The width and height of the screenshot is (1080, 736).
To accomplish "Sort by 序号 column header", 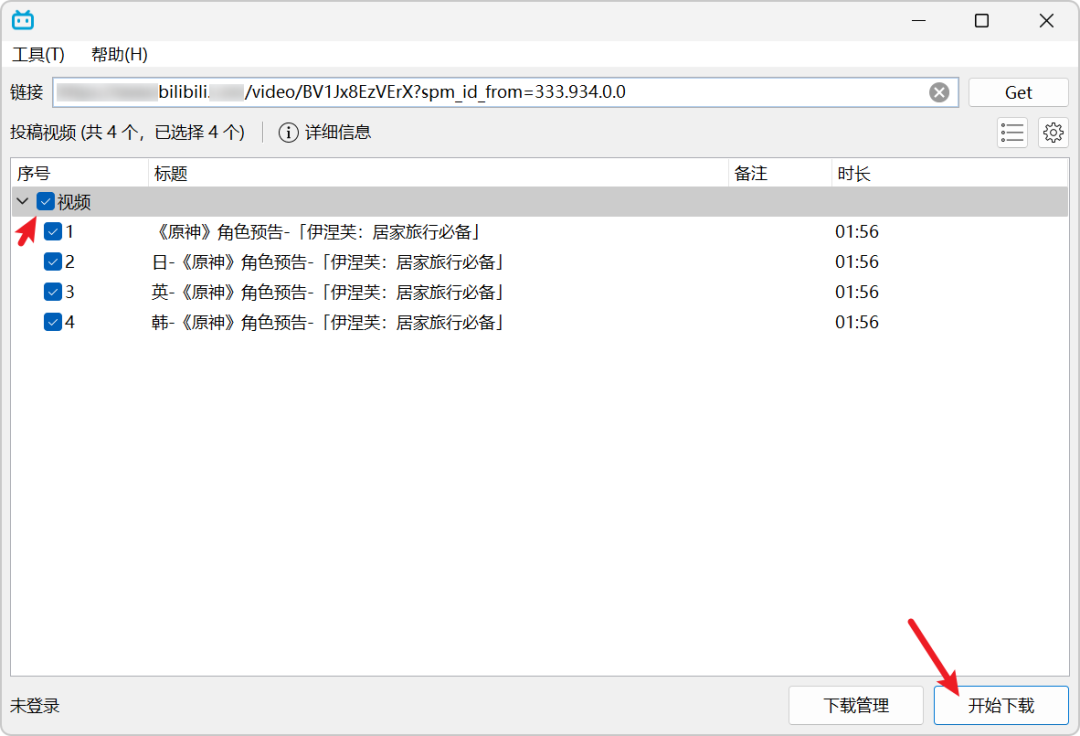I will [x=80, y=174].
